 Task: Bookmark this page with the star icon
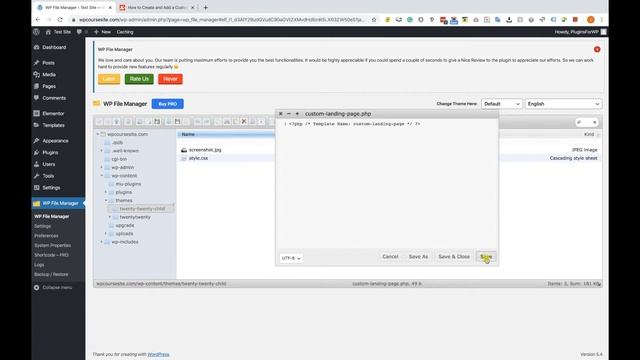[x=374, y=20]
